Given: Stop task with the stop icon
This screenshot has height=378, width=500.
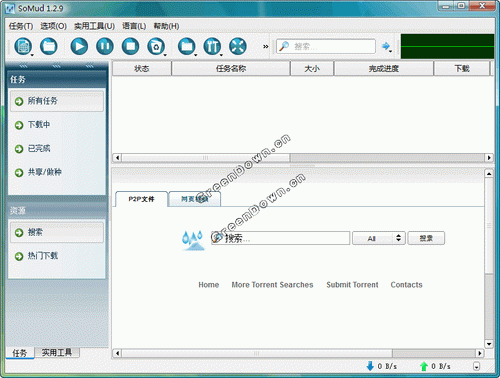Looking at the screenshot, I should click(x=130, y=46).
